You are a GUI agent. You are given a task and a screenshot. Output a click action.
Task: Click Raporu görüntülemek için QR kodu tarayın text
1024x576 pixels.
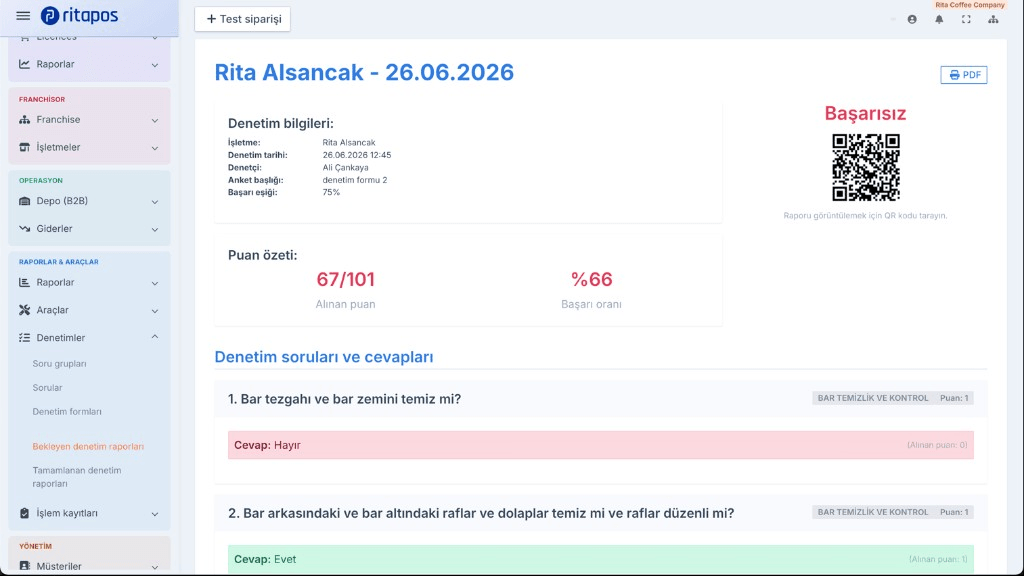pos(865,216)
